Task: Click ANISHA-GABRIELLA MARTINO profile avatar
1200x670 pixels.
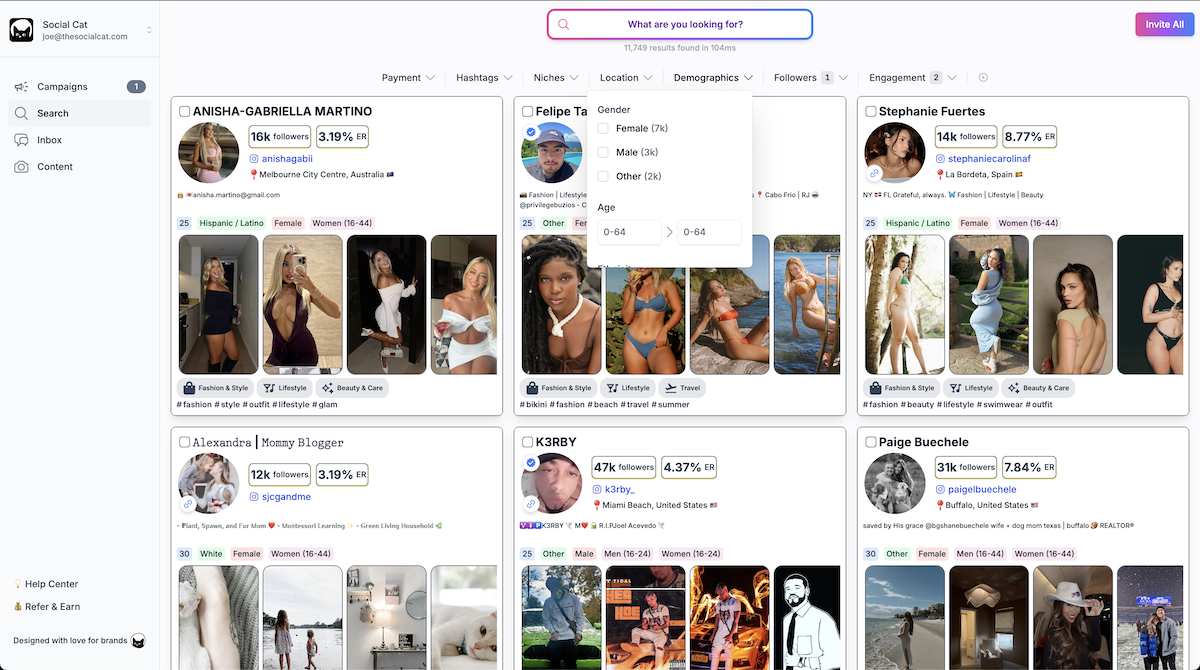Action: (208, 153)
